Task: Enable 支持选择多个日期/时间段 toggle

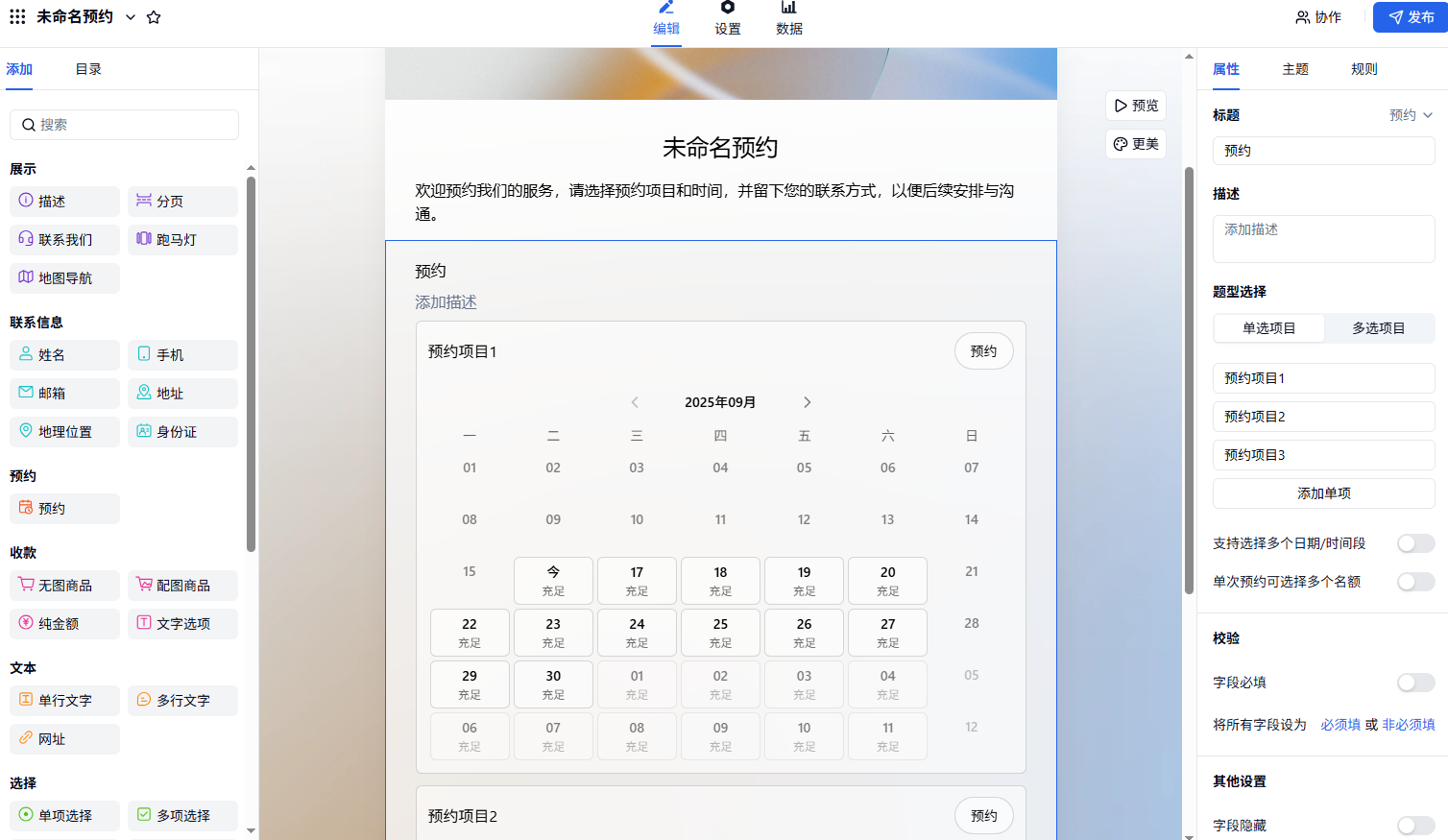Action: pos(1414,543)
